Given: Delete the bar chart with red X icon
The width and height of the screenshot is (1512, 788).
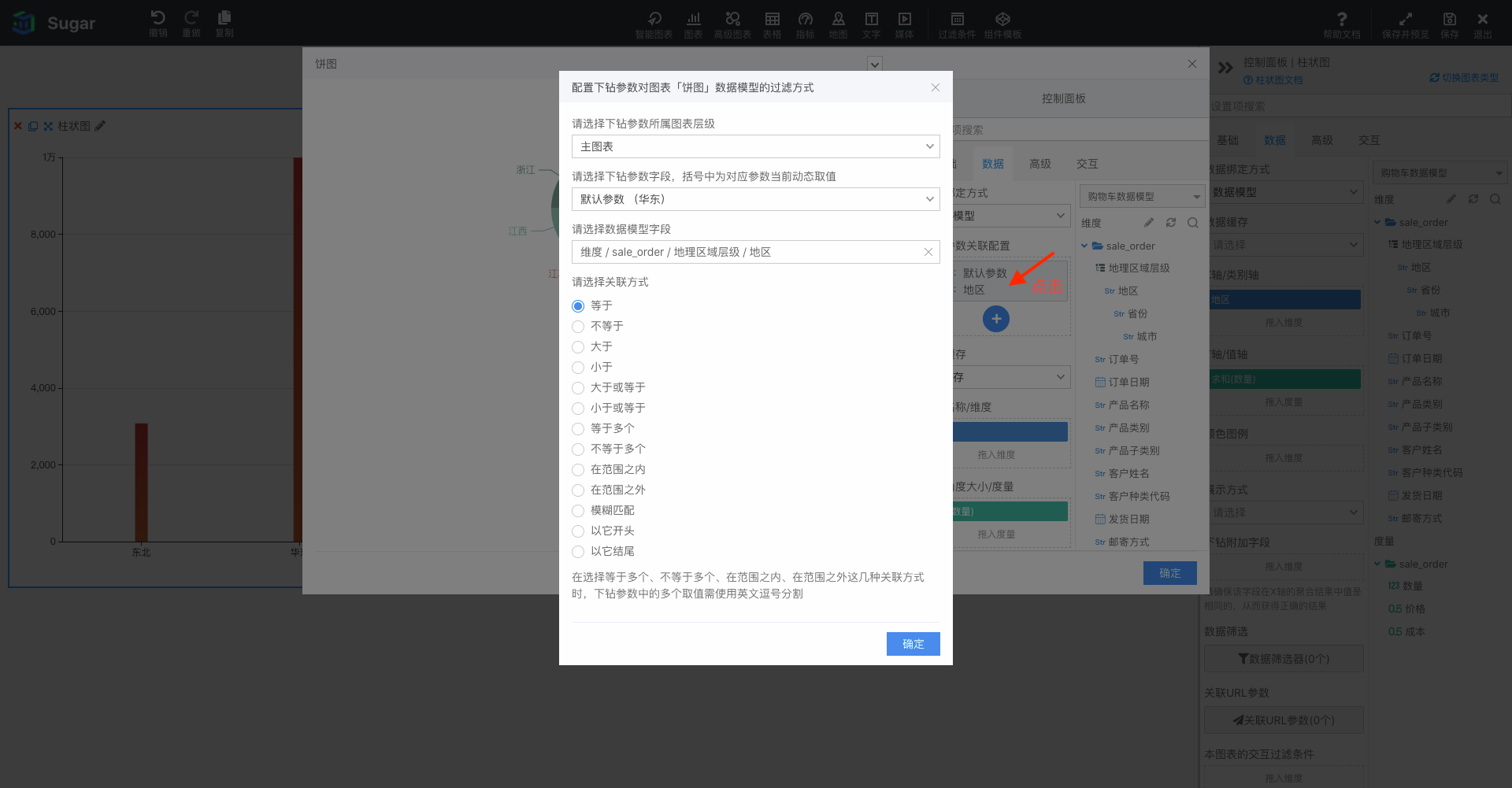Looking at the screenshot, I should tap(18, 126).
